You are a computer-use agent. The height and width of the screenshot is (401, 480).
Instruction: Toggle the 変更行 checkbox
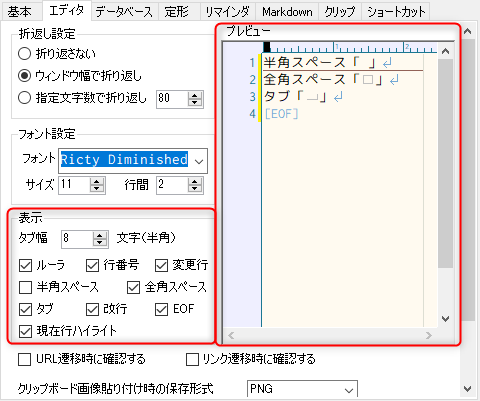tap(162, 266)
